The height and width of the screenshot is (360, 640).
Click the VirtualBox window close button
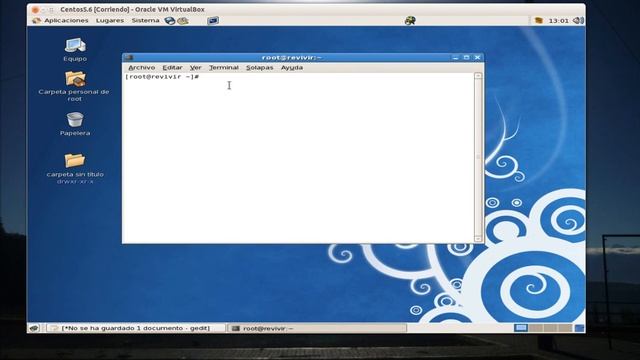(x=35, y=9)
